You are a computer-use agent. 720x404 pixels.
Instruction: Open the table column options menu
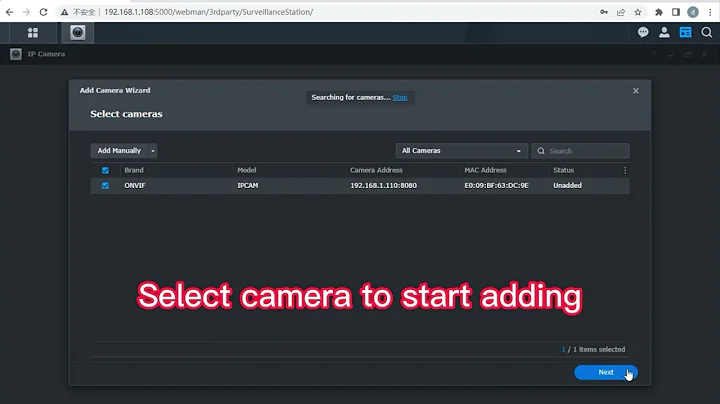tap(625, 170)
